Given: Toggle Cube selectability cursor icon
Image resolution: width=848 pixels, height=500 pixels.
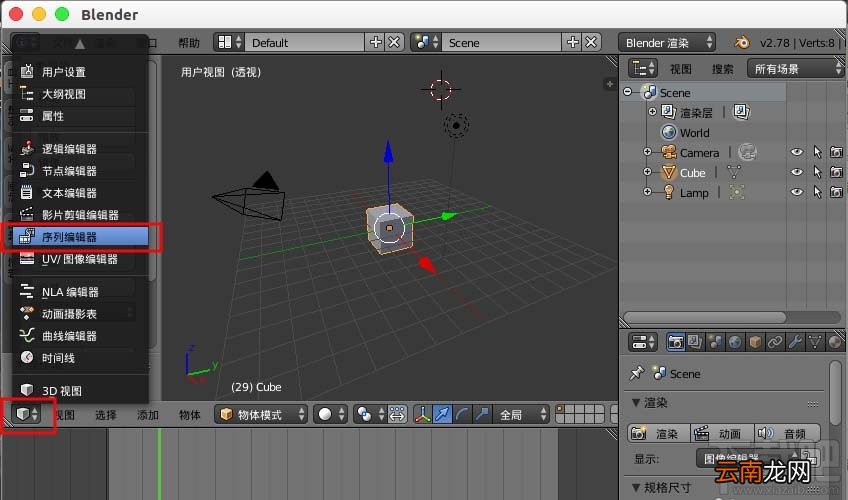Looking at the screenshot, I should (x=817, y=172).
